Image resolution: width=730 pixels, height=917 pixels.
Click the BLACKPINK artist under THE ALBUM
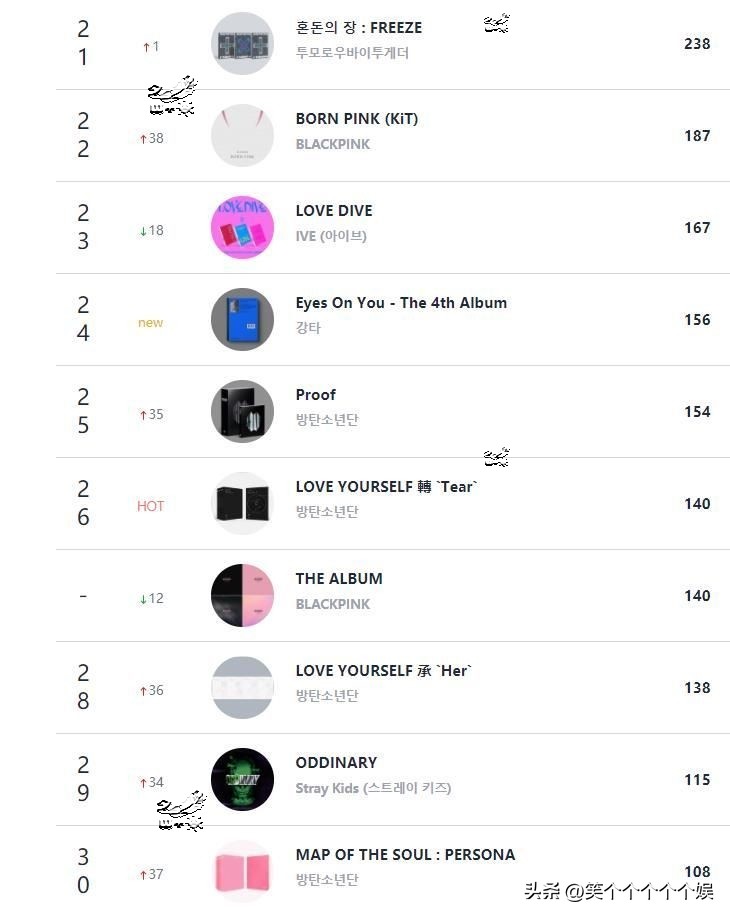click(333, 605)
